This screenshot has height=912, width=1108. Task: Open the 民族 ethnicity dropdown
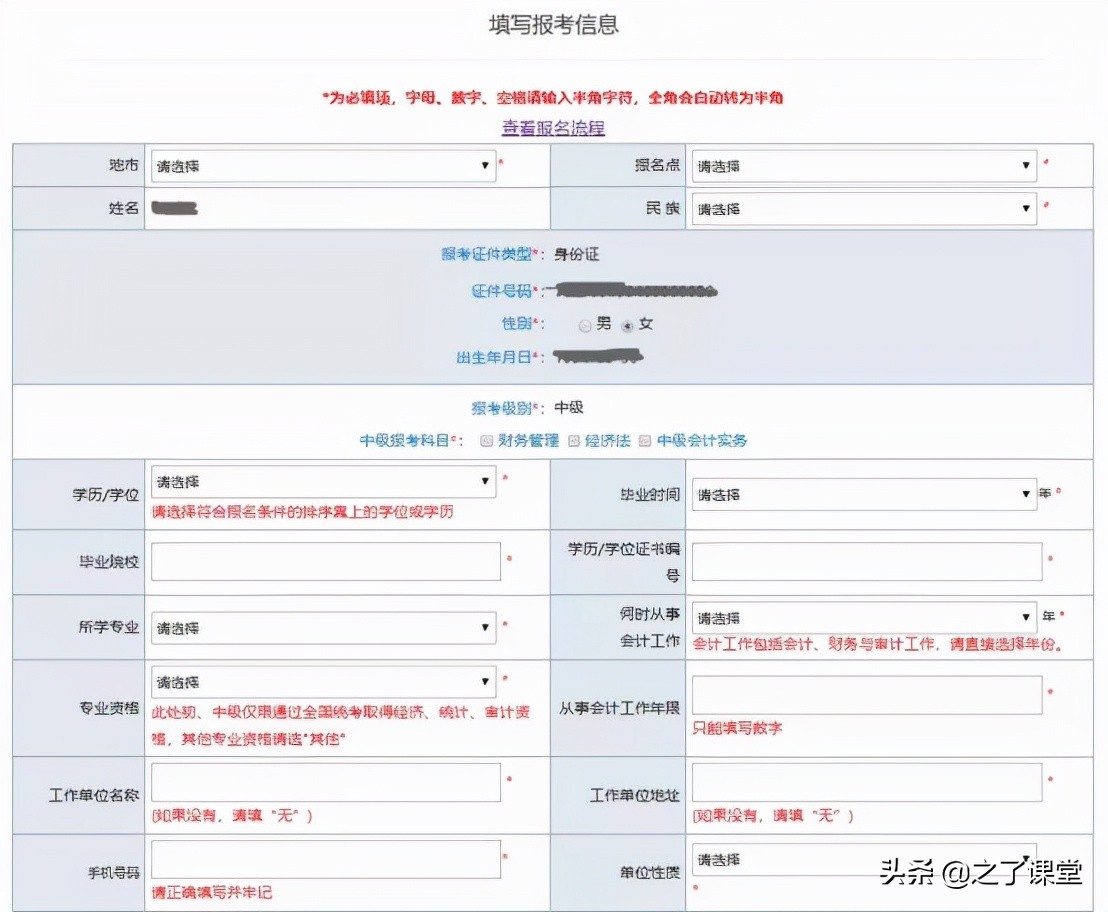[860, 208]
